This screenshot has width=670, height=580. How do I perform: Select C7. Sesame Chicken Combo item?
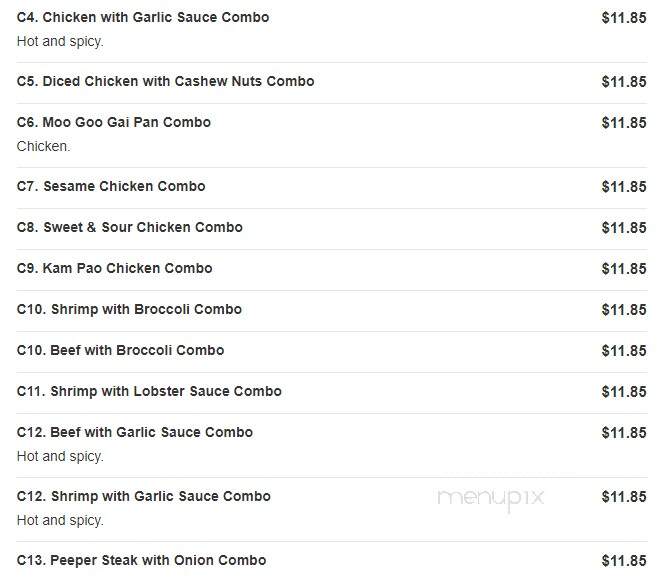click(111, 186)
